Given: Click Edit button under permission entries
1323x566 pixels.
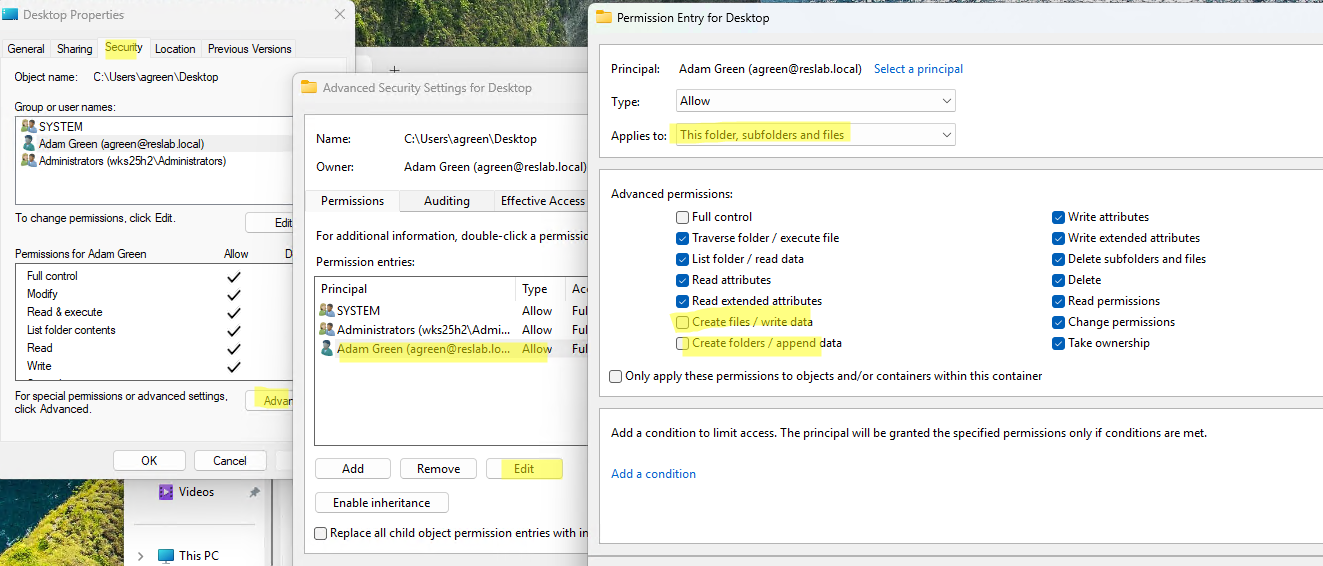Looking at the screenshot, I should (524, 469).
